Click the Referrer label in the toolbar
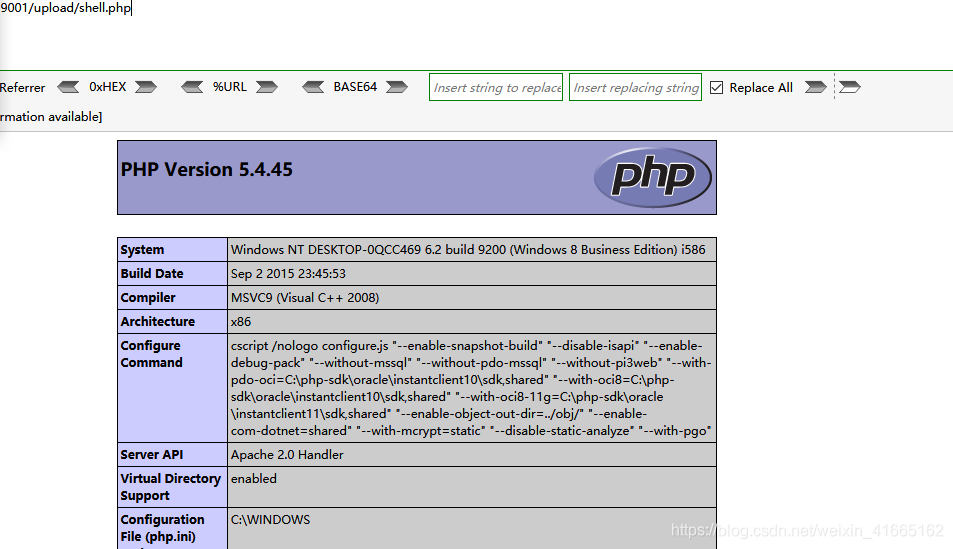This screenshot has height=549, width=953. (x=22, y=88)
